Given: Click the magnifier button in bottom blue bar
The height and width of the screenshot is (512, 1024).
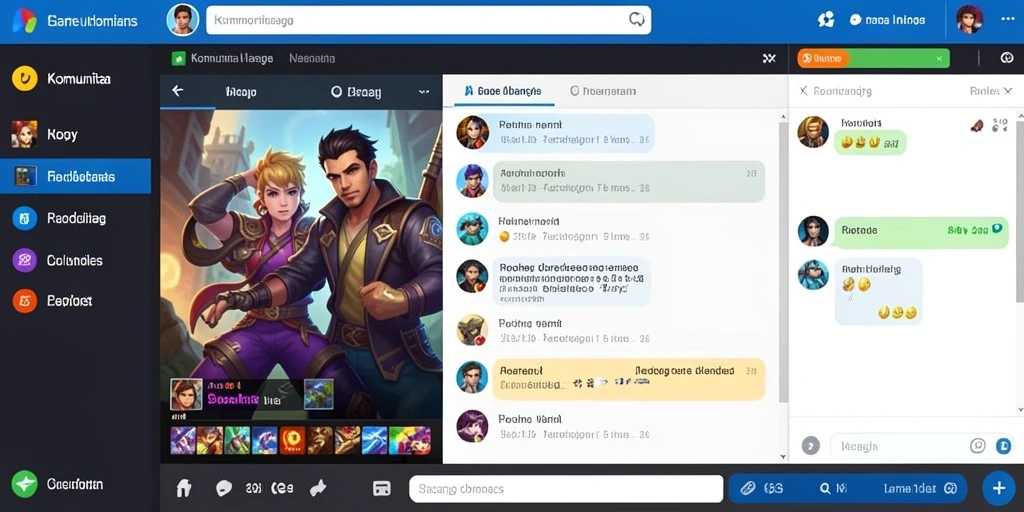Looking at the screenshot, I should (x=833, y=488).
